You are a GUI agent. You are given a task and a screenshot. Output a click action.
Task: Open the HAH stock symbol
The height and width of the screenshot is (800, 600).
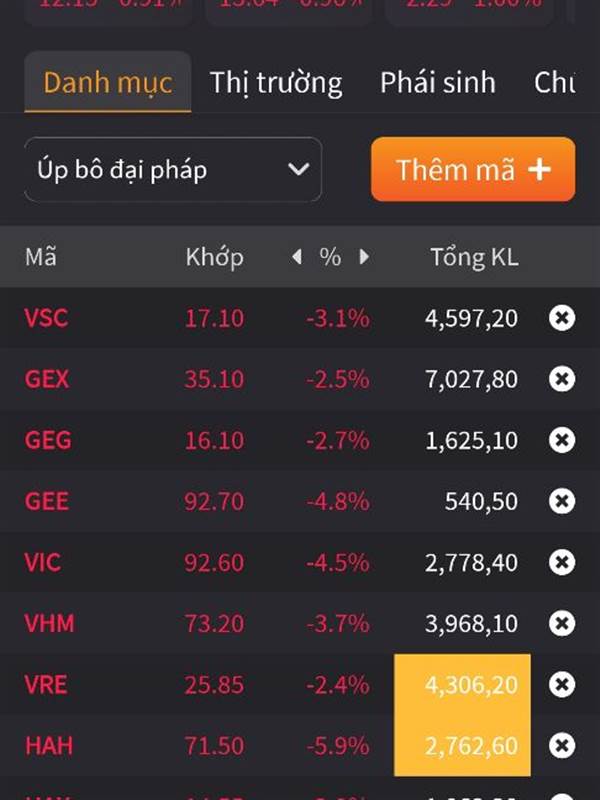(49, 745)
